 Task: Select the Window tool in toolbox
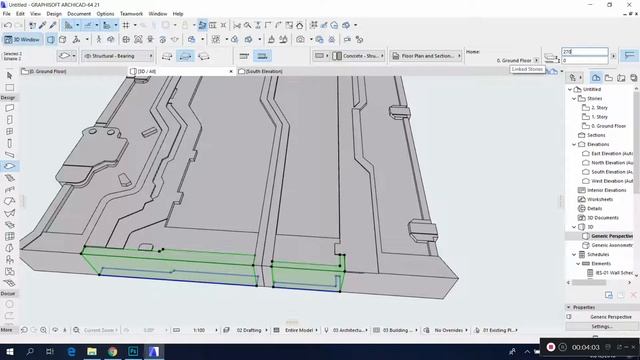[9, 131]
